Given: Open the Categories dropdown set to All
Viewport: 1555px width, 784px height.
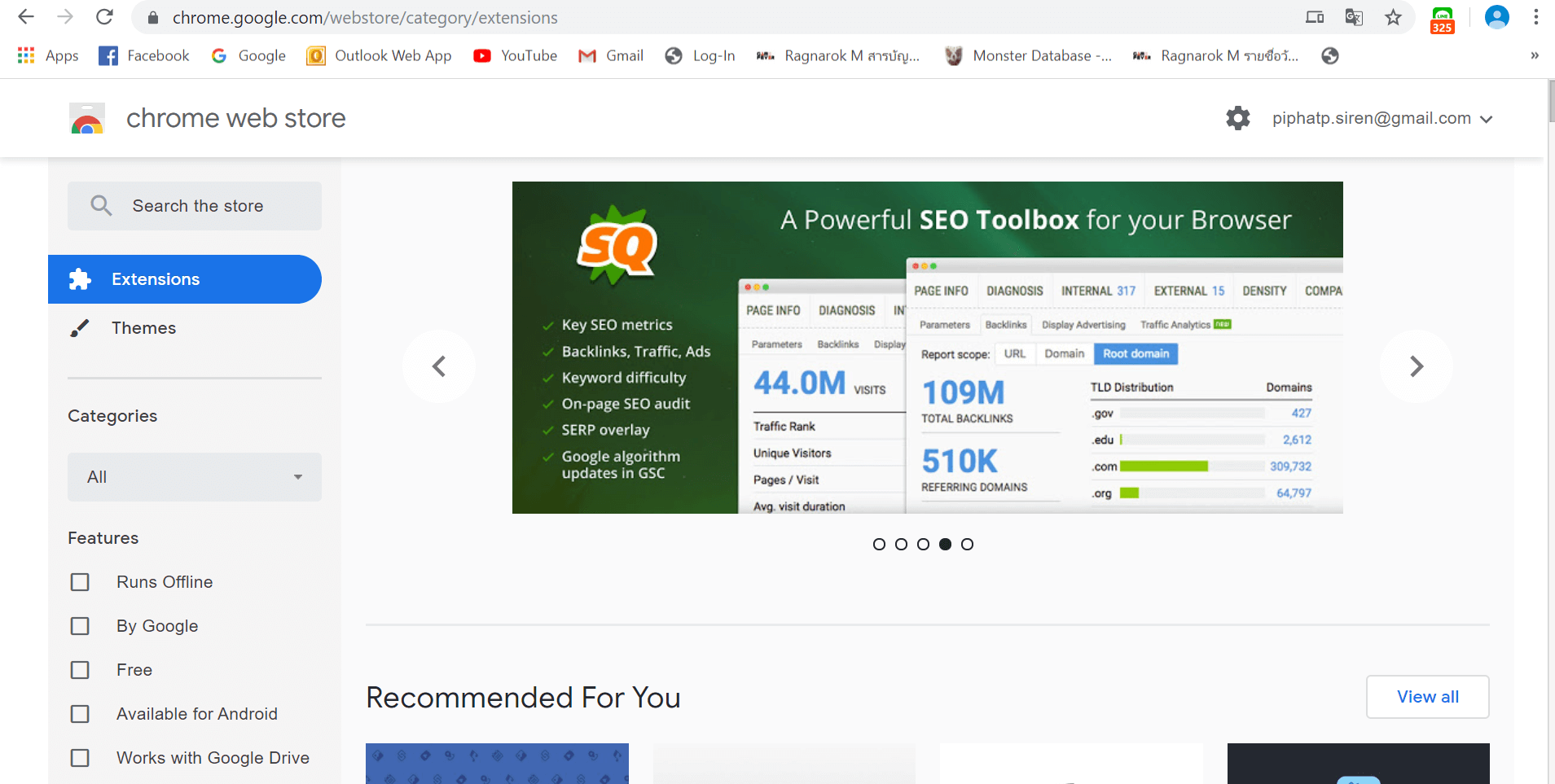Looking at the screenshot, I should (x=195, y=477).
